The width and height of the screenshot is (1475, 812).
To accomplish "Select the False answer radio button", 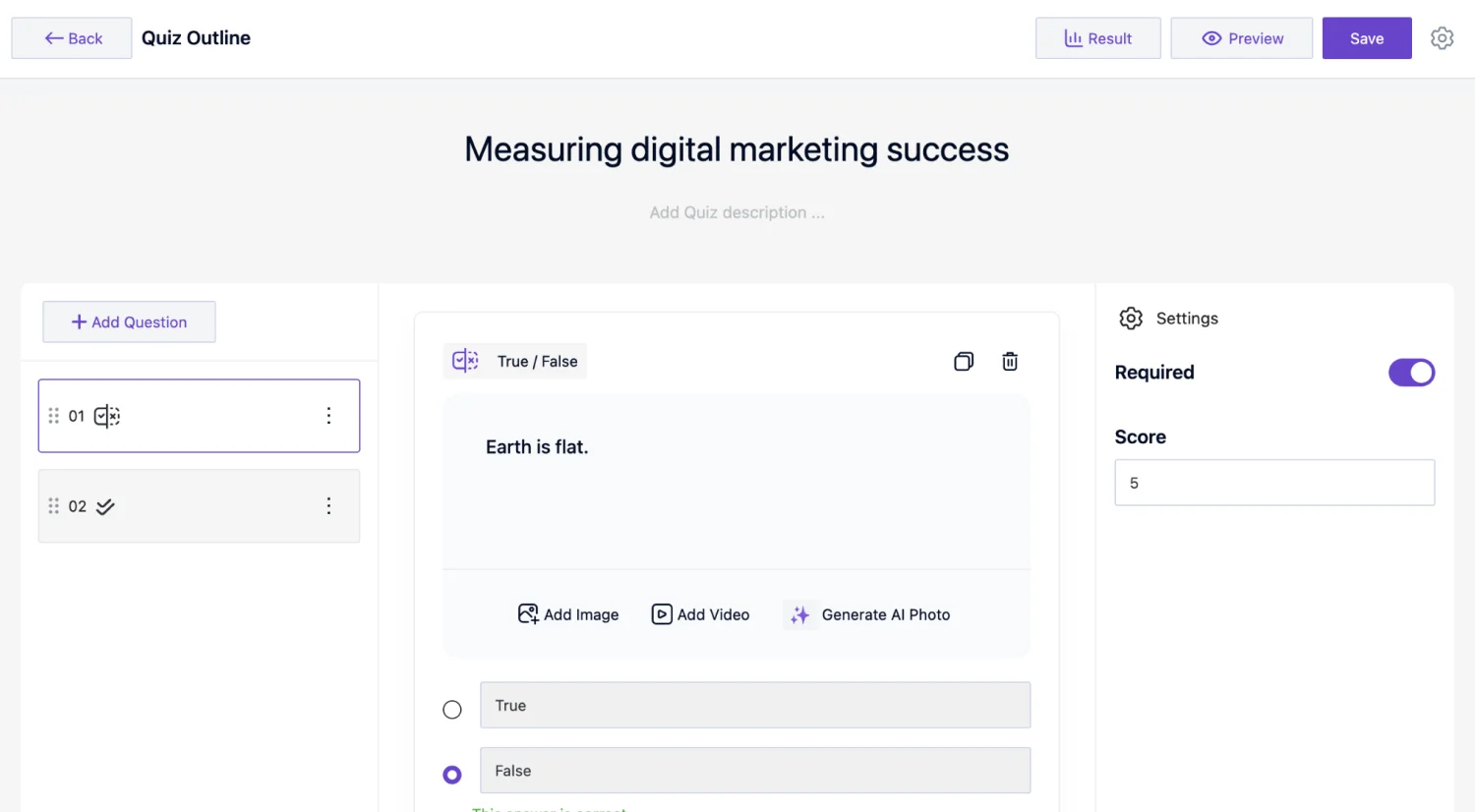I will [x=451, y=774].
